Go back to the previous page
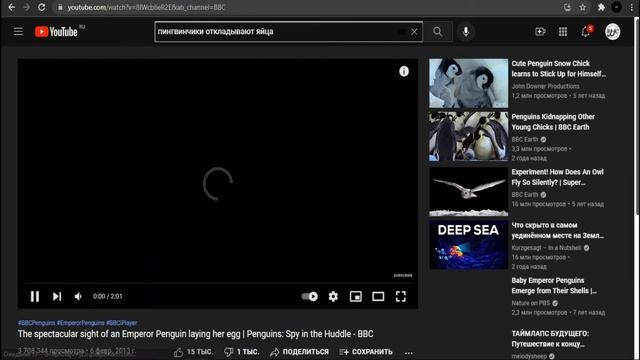This screenshot has height=360, width=640. pos(11,7)
